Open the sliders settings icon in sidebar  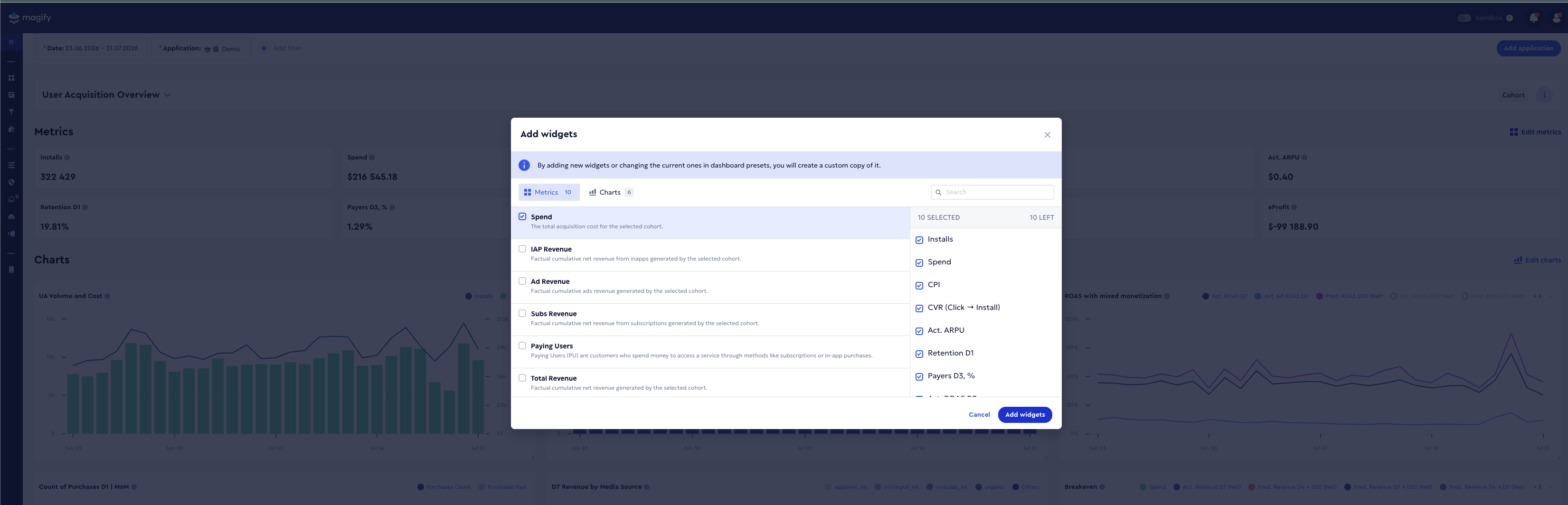click(11, 165)
